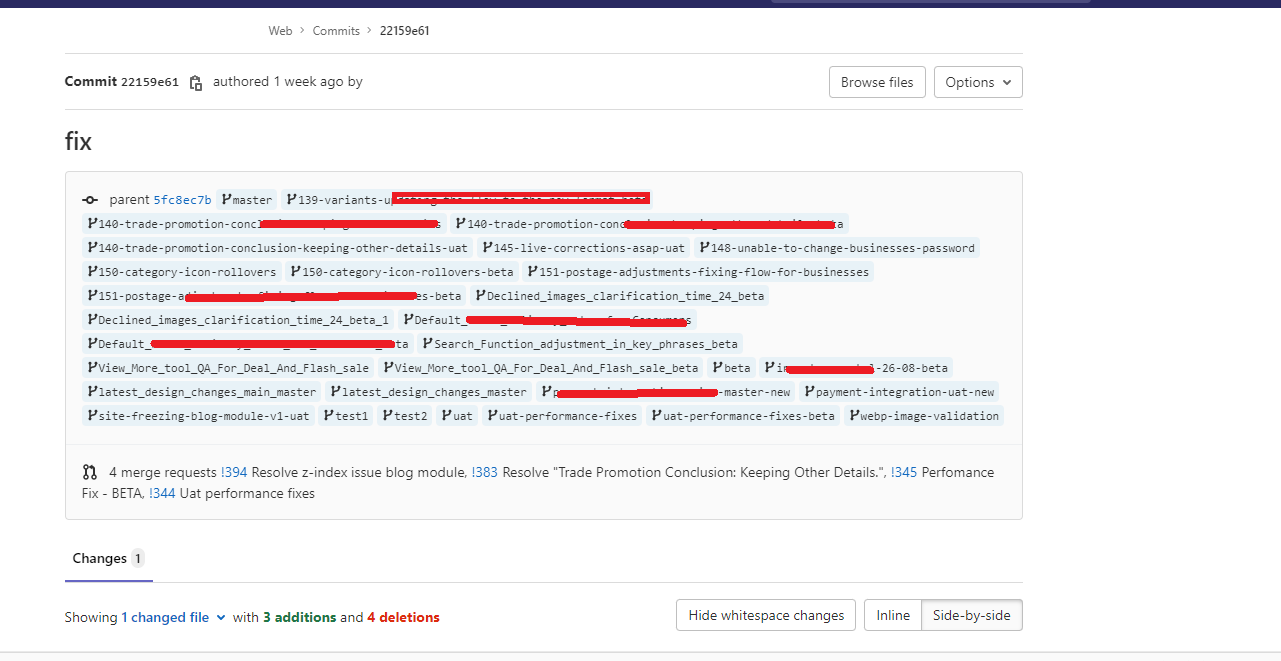Open branch 145-live-corrections-asap-uat

pyautogui.click(x=584, y=248)
